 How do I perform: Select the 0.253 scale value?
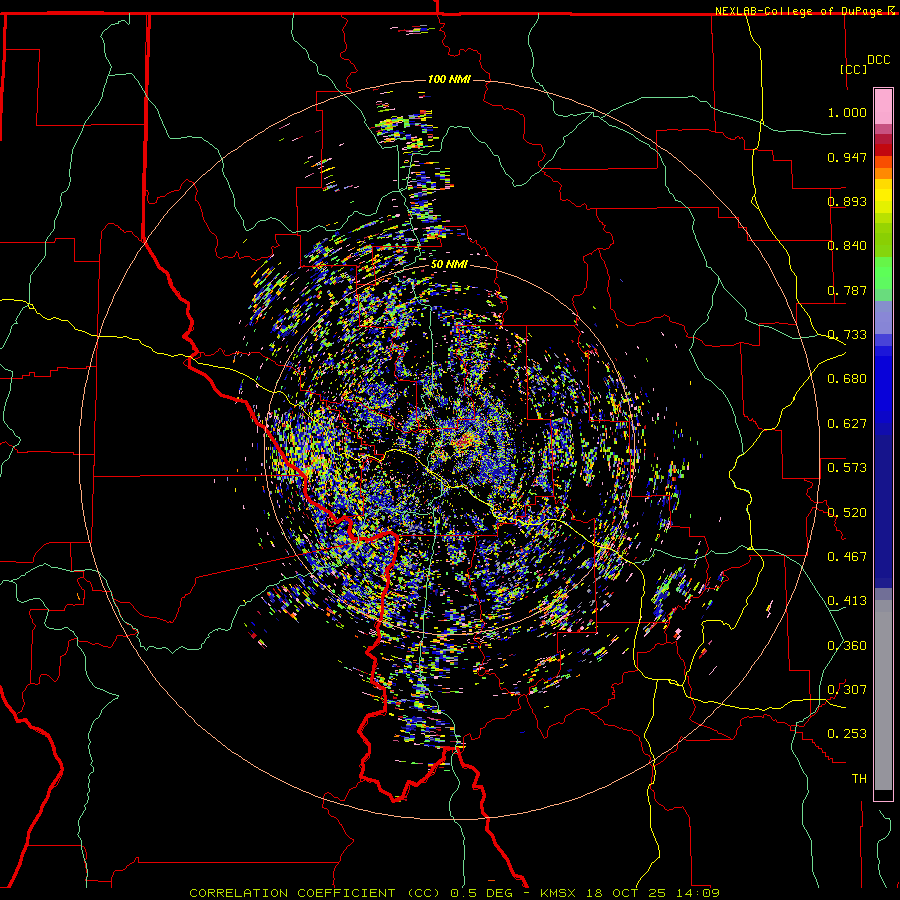pos(847,734)
